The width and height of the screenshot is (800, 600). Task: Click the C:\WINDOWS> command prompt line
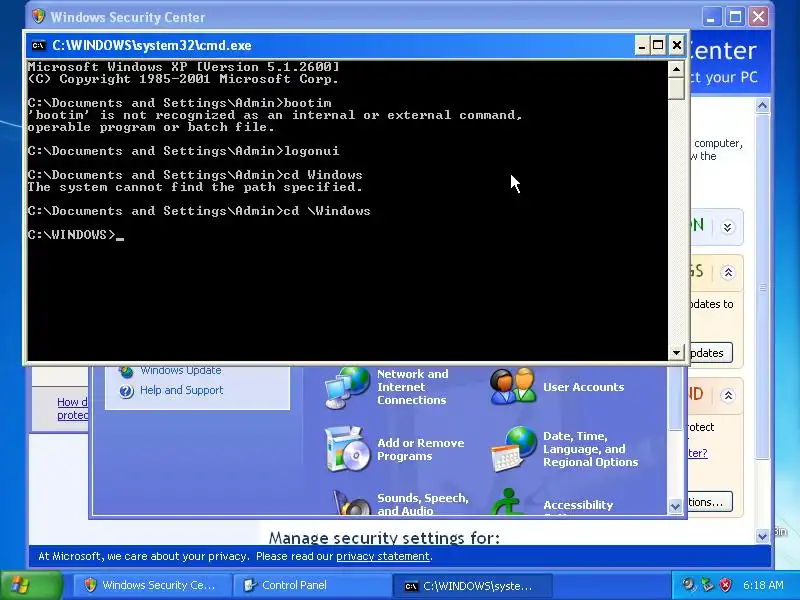pyautogui.click(x=76, y=235)
